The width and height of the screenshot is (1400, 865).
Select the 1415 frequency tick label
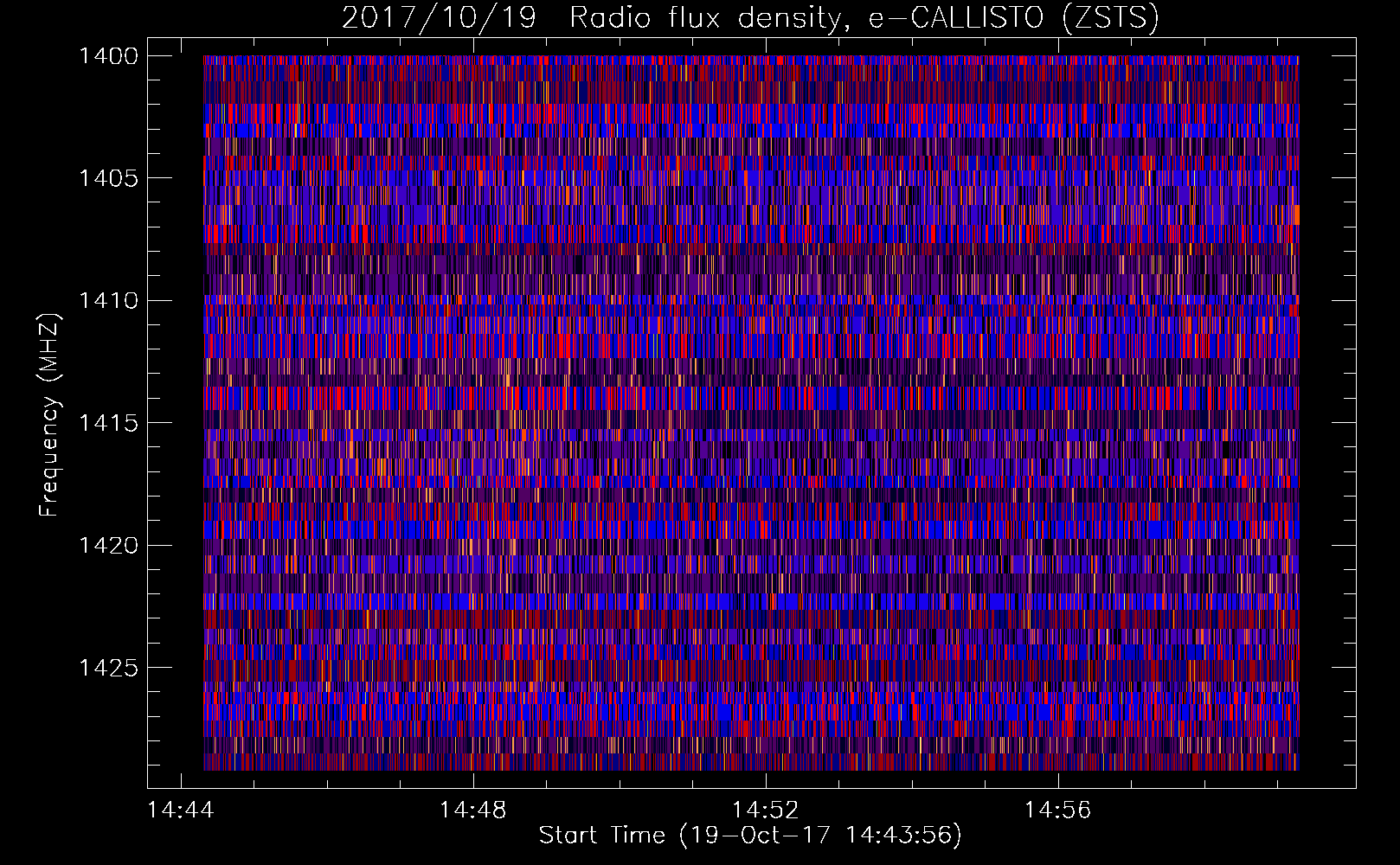(108, 423)
